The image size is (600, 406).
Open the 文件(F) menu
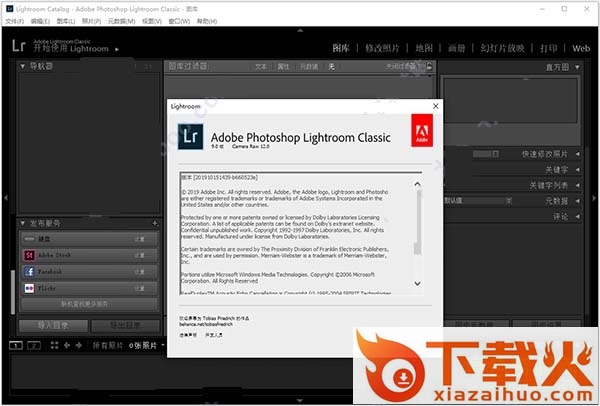point(15,20)
